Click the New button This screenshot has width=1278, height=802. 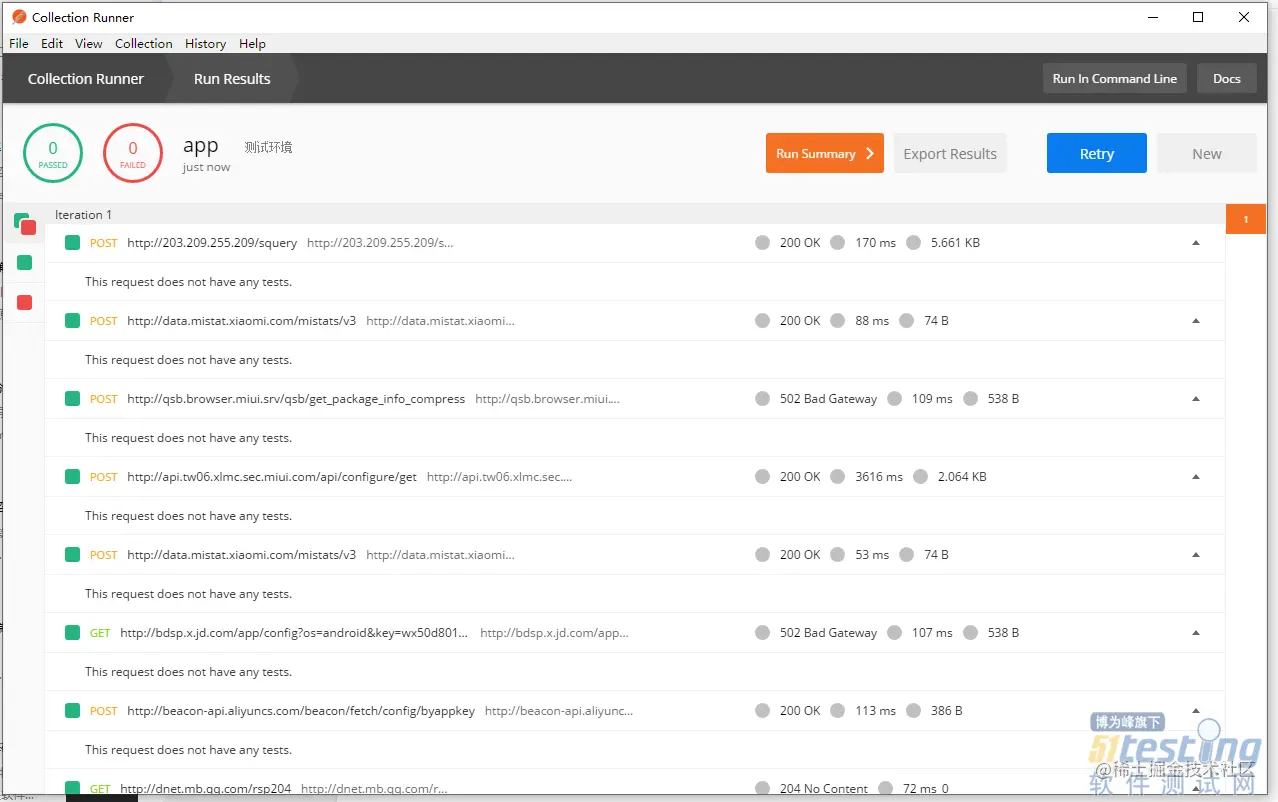[x=1207, y=153]
